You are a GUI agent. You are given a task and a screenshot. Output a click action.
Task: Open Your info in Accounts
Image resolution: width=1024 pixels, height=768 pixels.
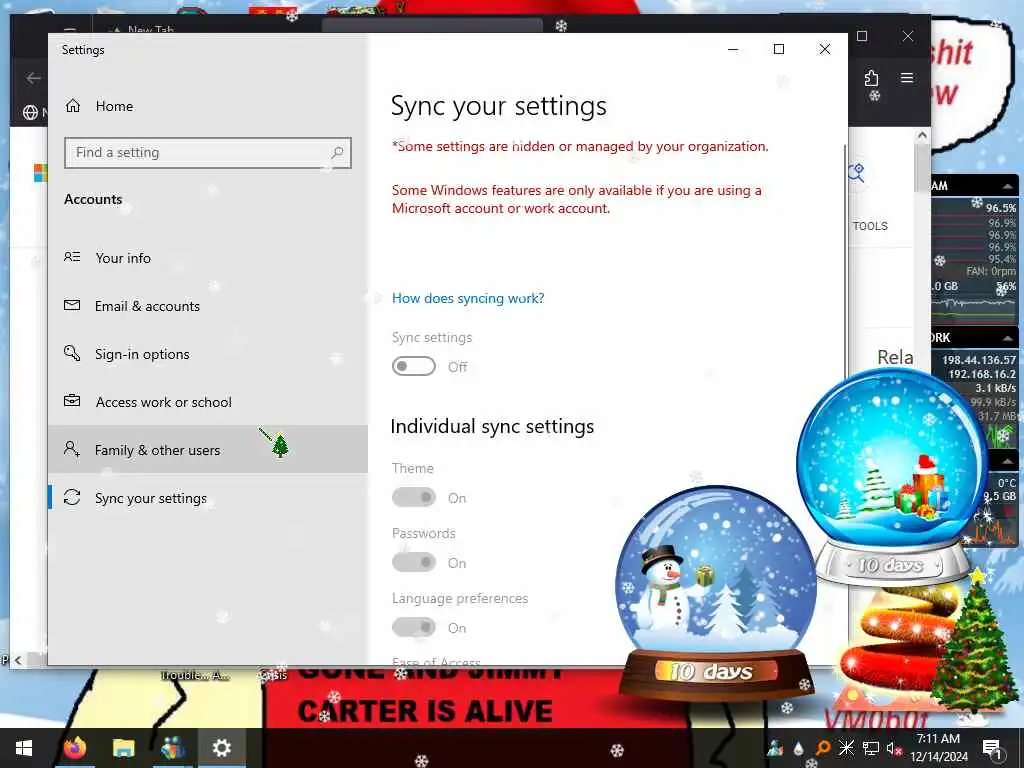pos(208,258)
